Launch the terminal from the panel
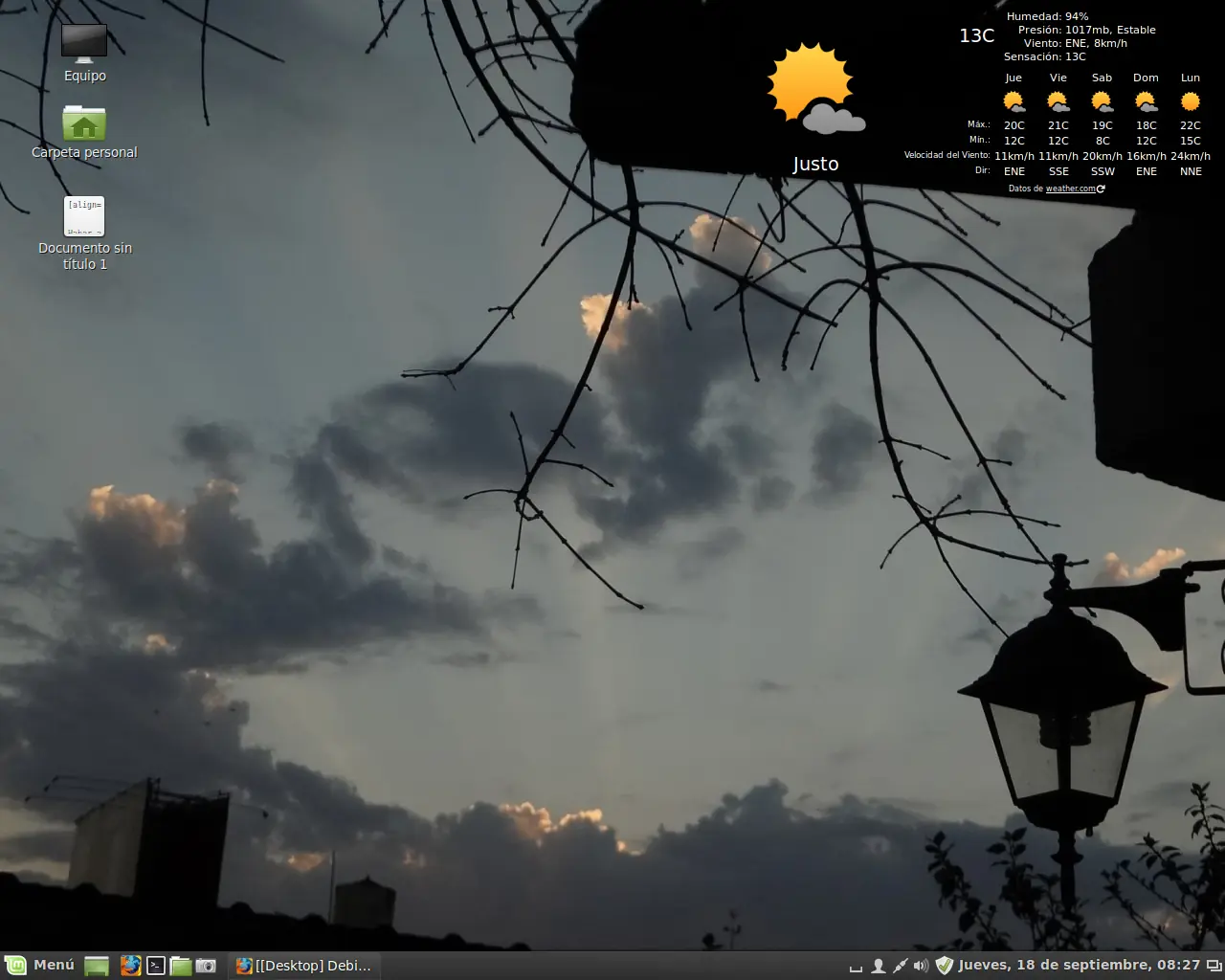The height and width of the screenshot is (980, 1225). point(155,966)
